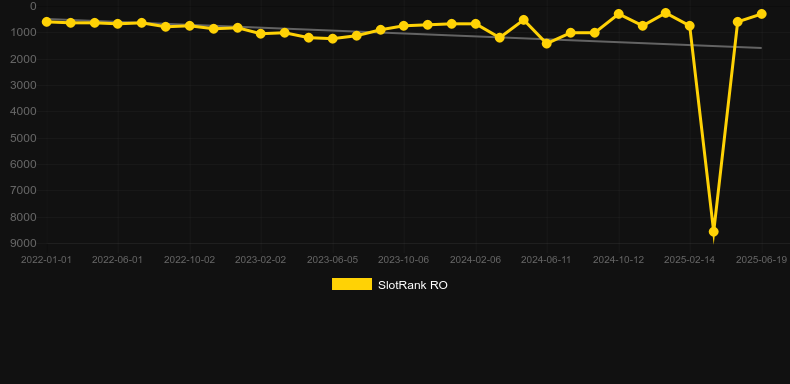
Task: Select the data point above 2025-02-14
Action: click(690, 26)
